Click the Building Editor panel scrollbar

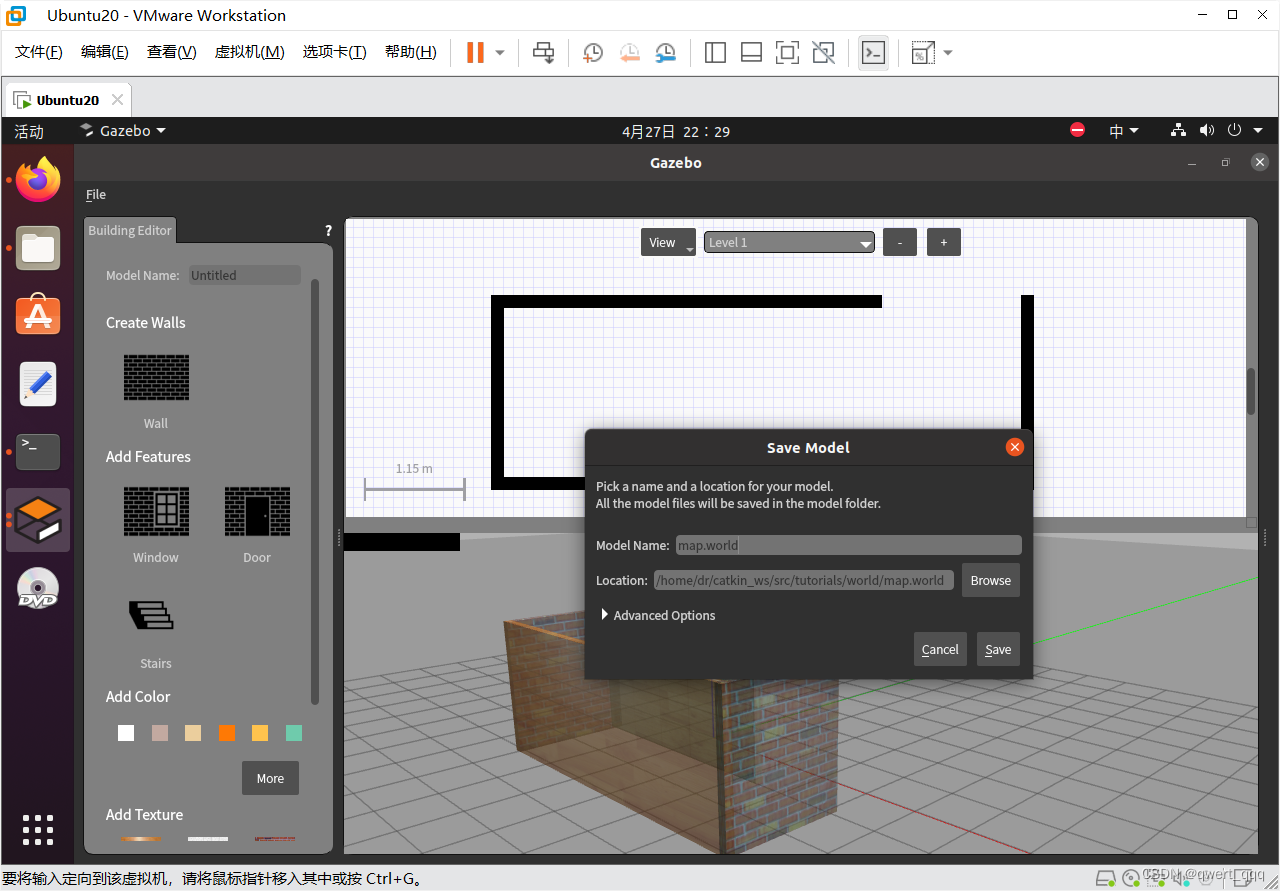(316, 490)
